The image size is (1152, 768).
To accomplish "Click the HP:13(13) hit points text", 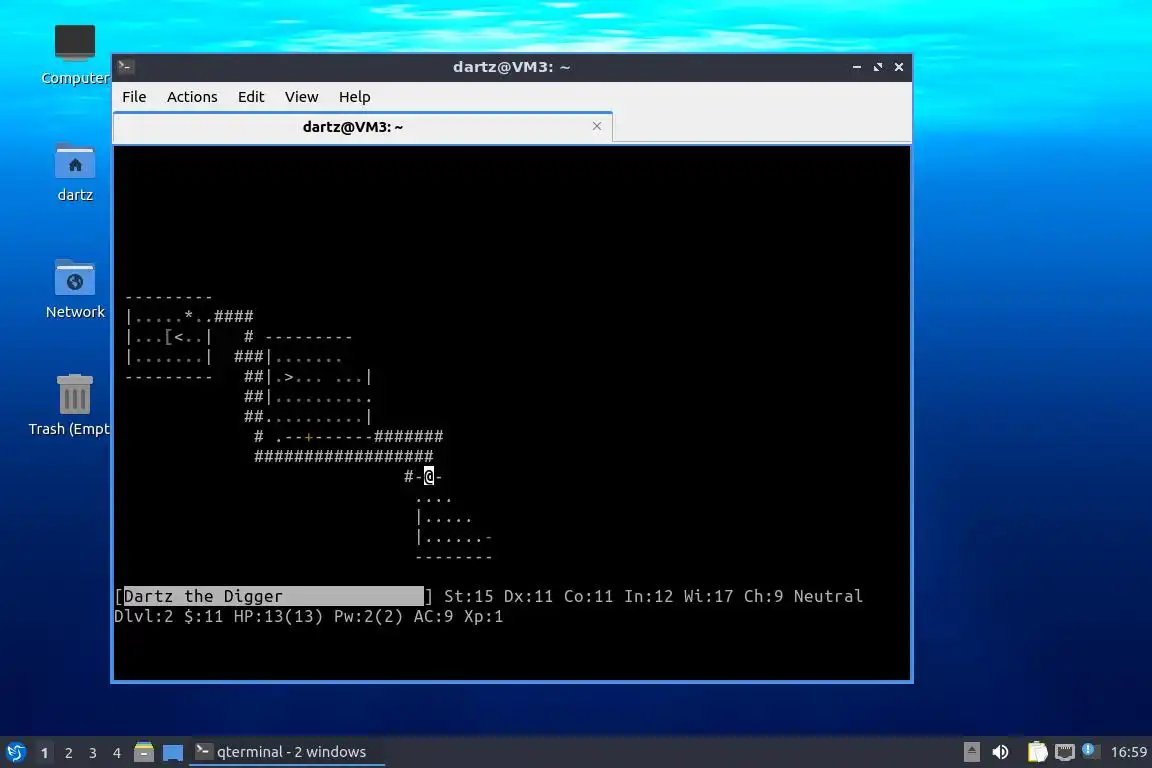I will tap(278, 616).
